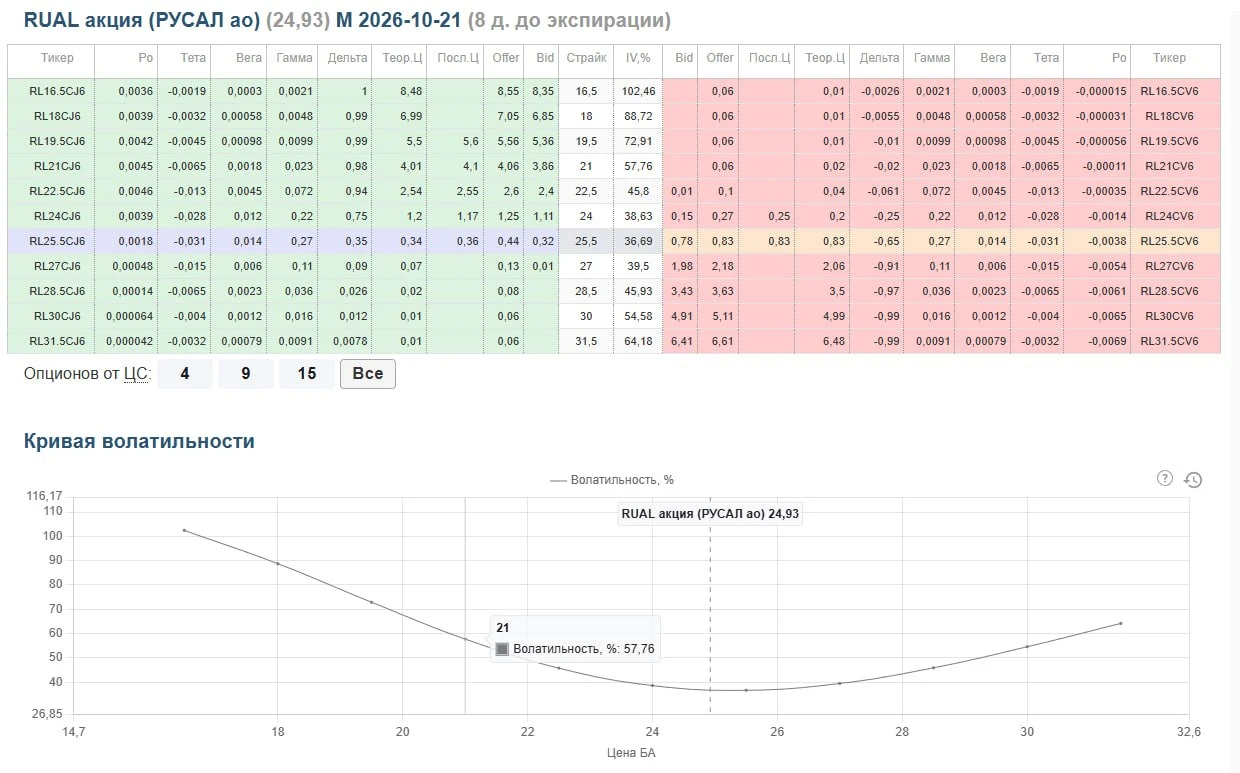Screen dimensions: 1240x773
Task: Toggle the "Волатильность, %" chart legend entry
Action: coord(612,480)
